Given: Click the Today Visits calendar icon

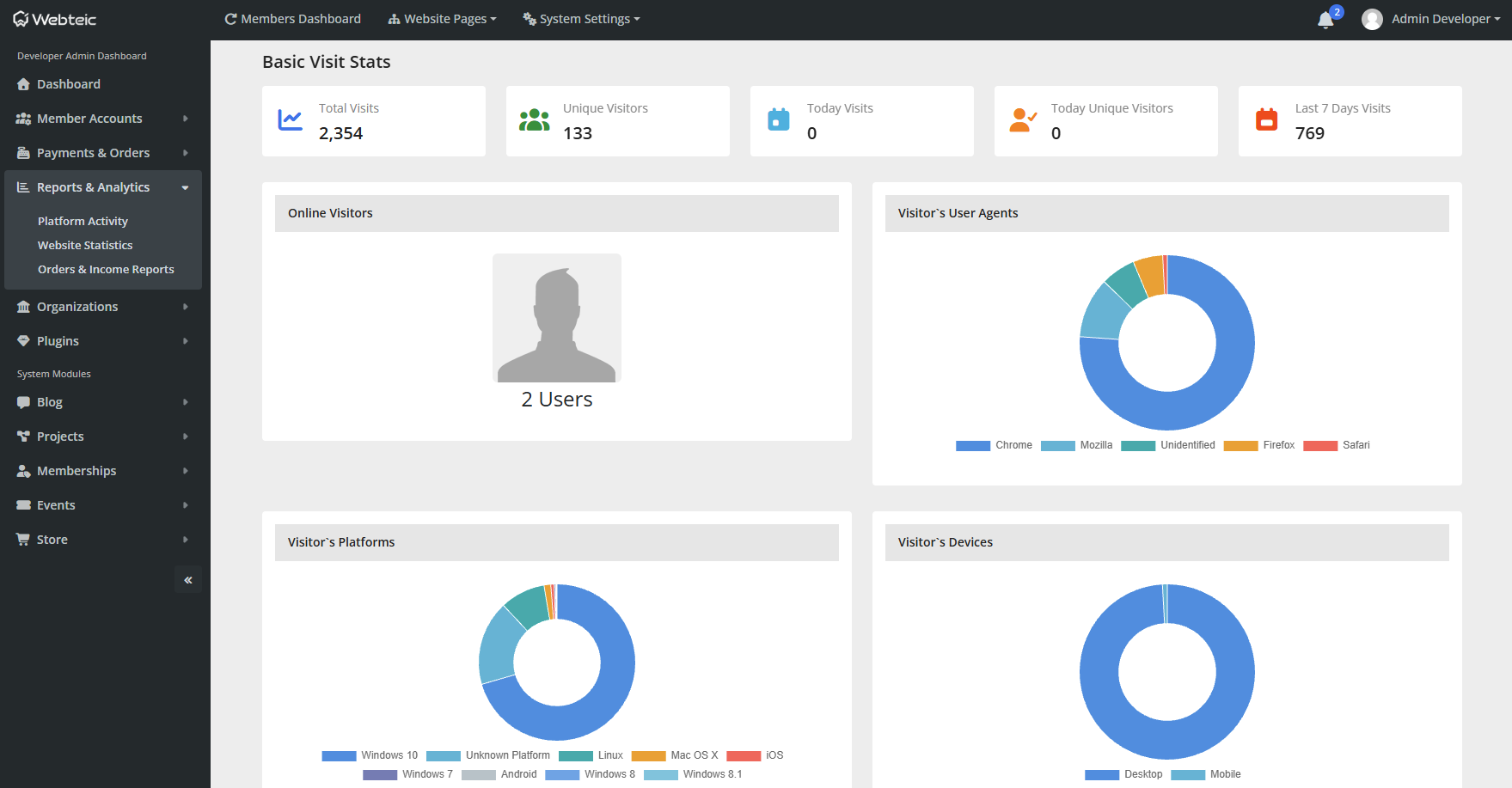Looking at the screenshot, I should [779, 119].
